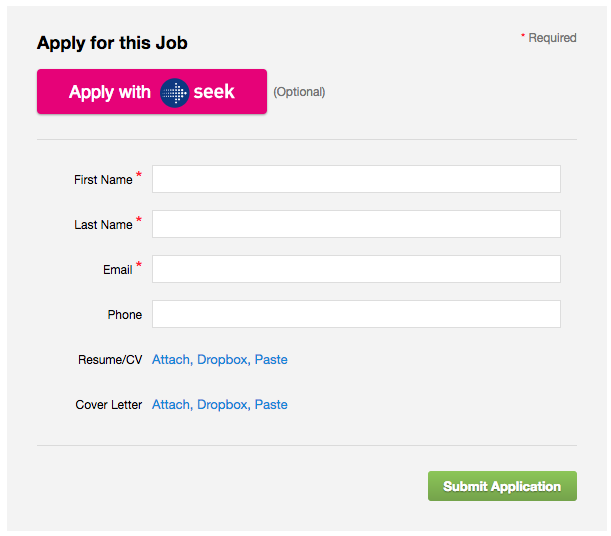611x536 pixels.
Task: Open Paste option for Resume/CV
Action: click(271, 359)
